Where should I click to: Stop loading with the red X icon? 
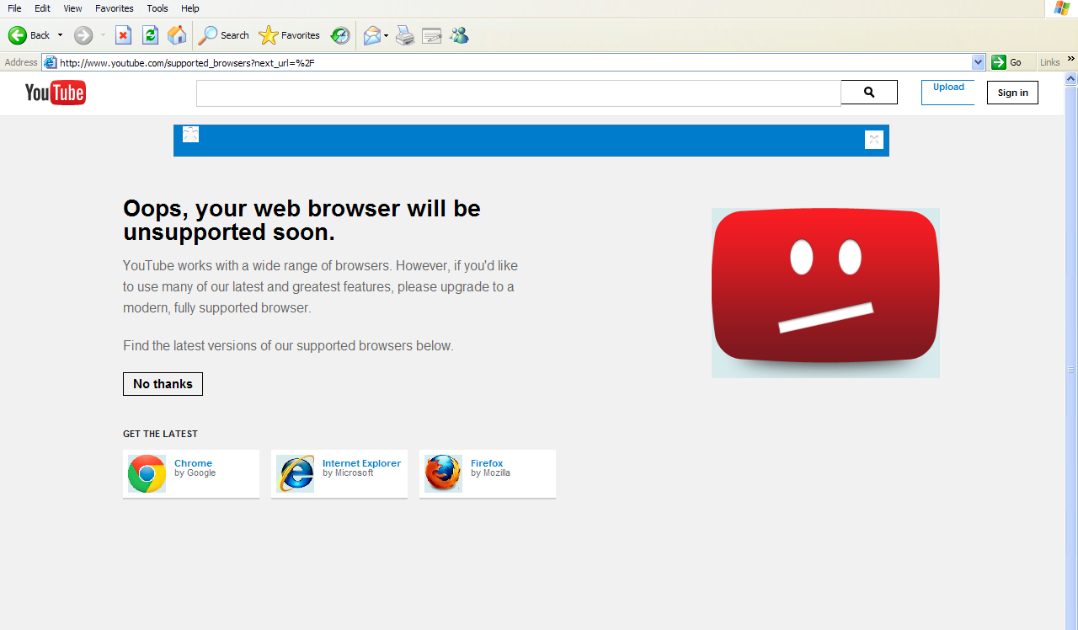[x=123, y=35]
